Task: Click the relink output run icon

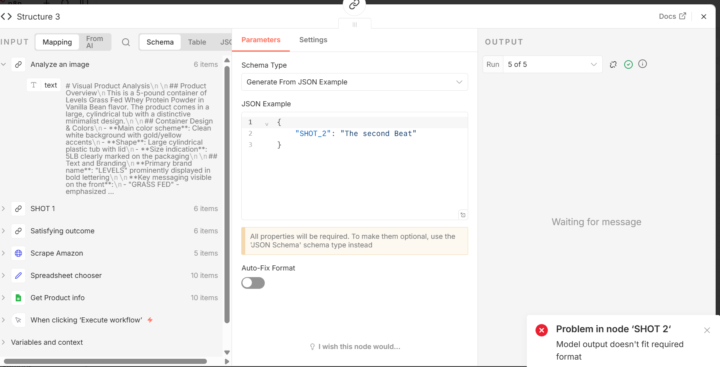Action: 613,64
